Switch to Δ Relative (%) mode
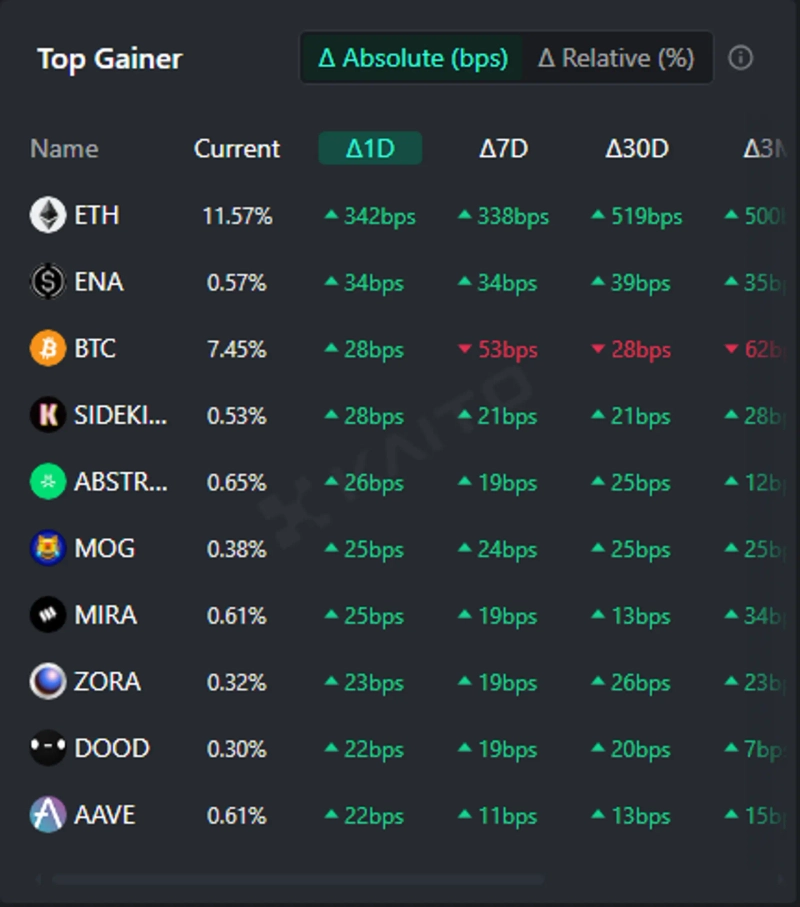Viewport: 800px width, 907px height. (616, 58)
